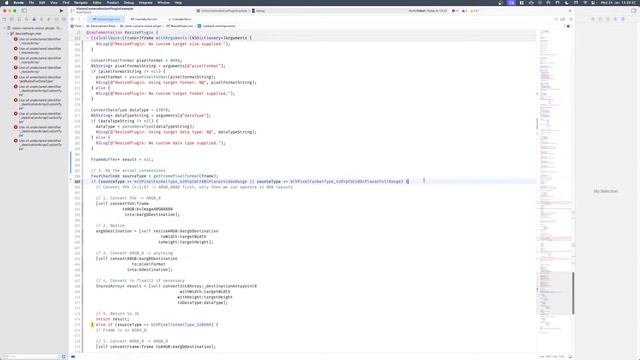Screen dimensions: 640x360
Task: Select the Issue navigator icon
Action: coord(34,19)
